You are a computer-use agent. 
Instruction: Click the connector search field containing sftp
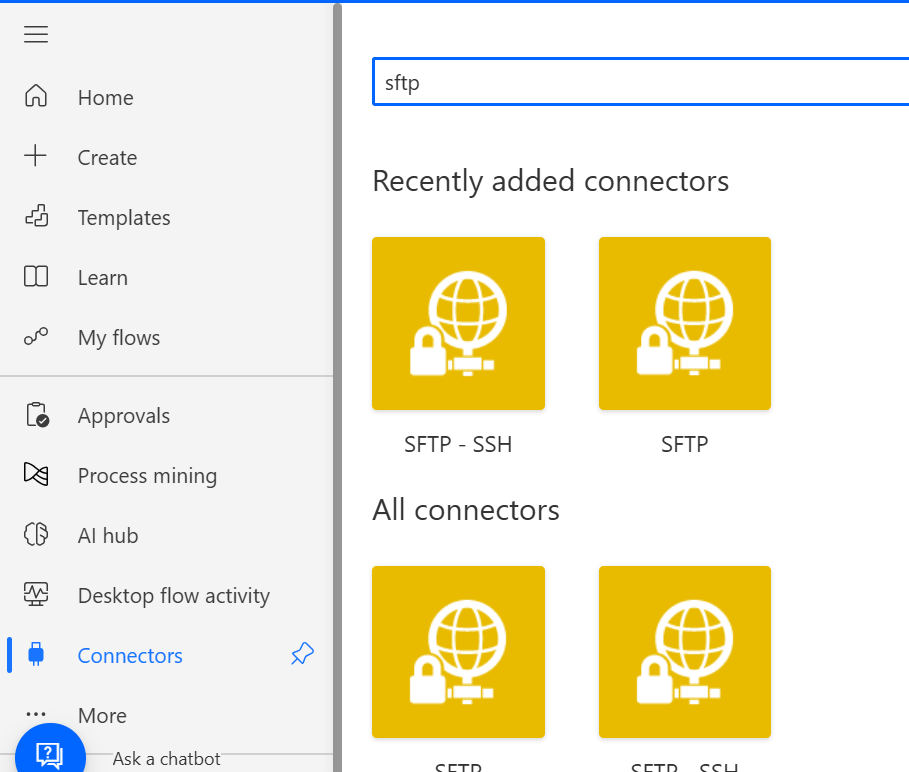tap(641, 82)
